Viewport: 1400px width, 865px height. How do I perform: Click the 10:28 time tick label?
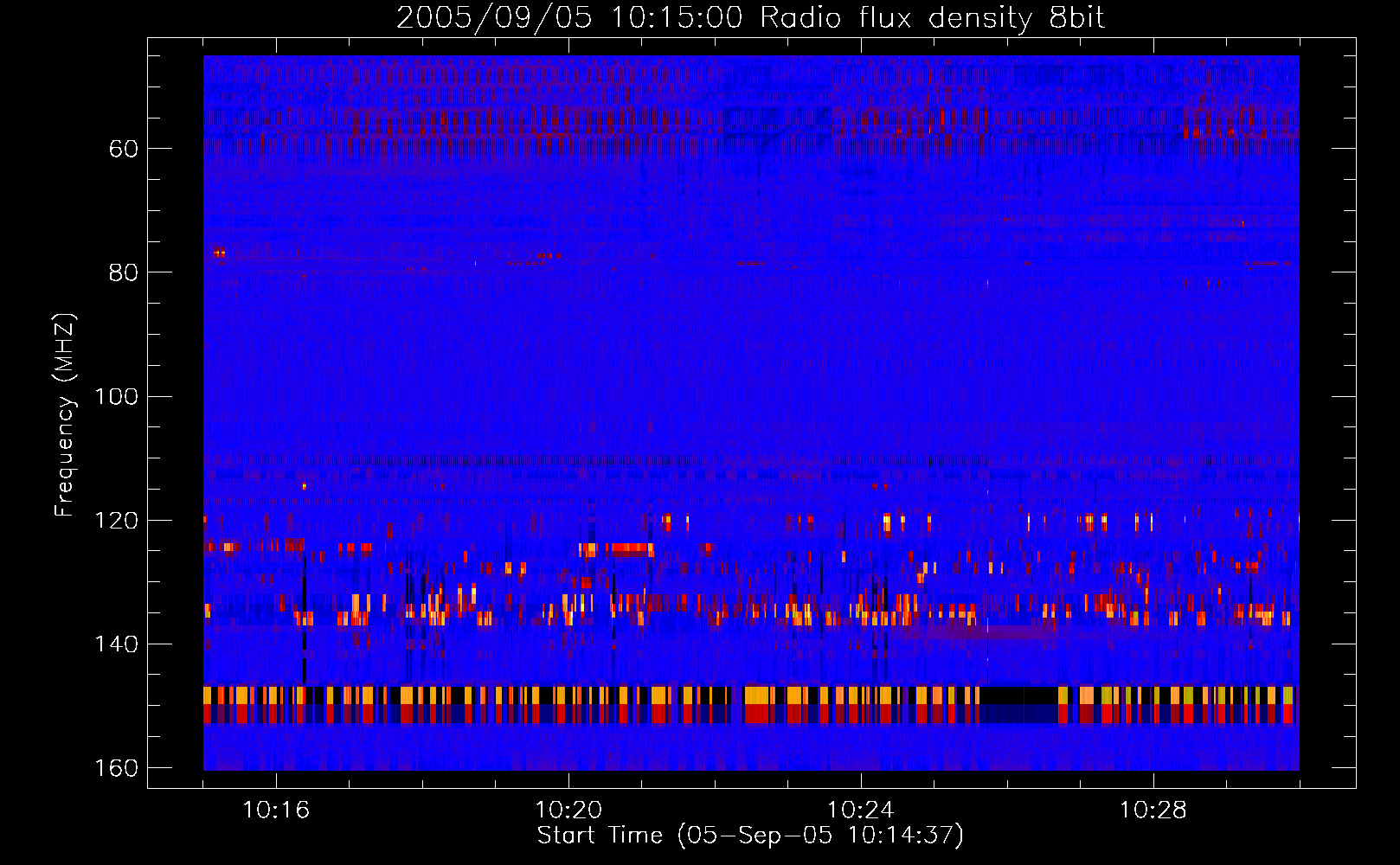(x=1153, y=811)
